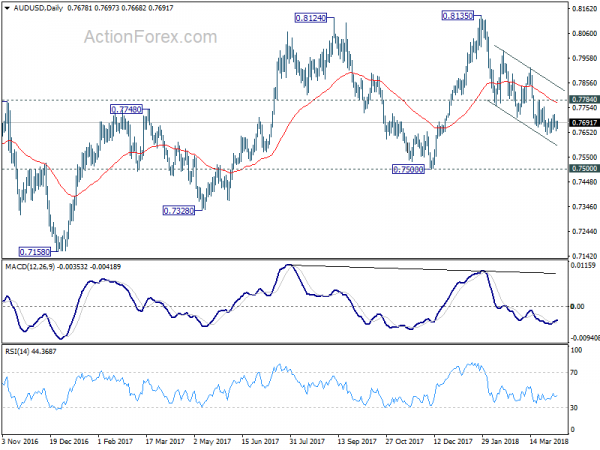The height and width of the screenshot is (450, 600).
Task: Click the 0.77840 level marker on price axis
Action: pyautogui.click(x=584, y=99)
